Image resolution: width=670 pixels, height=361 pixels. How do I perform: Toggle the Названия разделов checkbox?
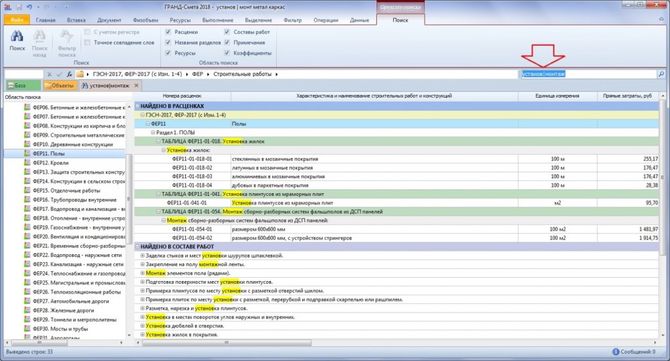pos(168,42)
